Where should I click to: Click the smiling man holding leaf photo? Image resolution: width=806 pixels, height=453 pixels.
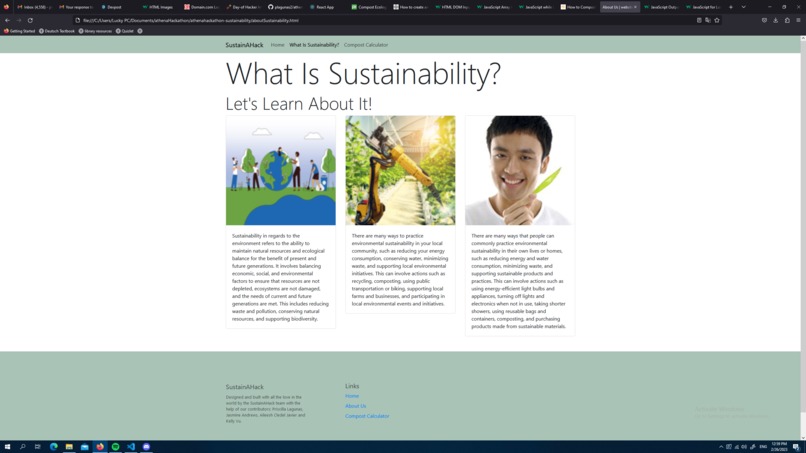click(520, 170)
